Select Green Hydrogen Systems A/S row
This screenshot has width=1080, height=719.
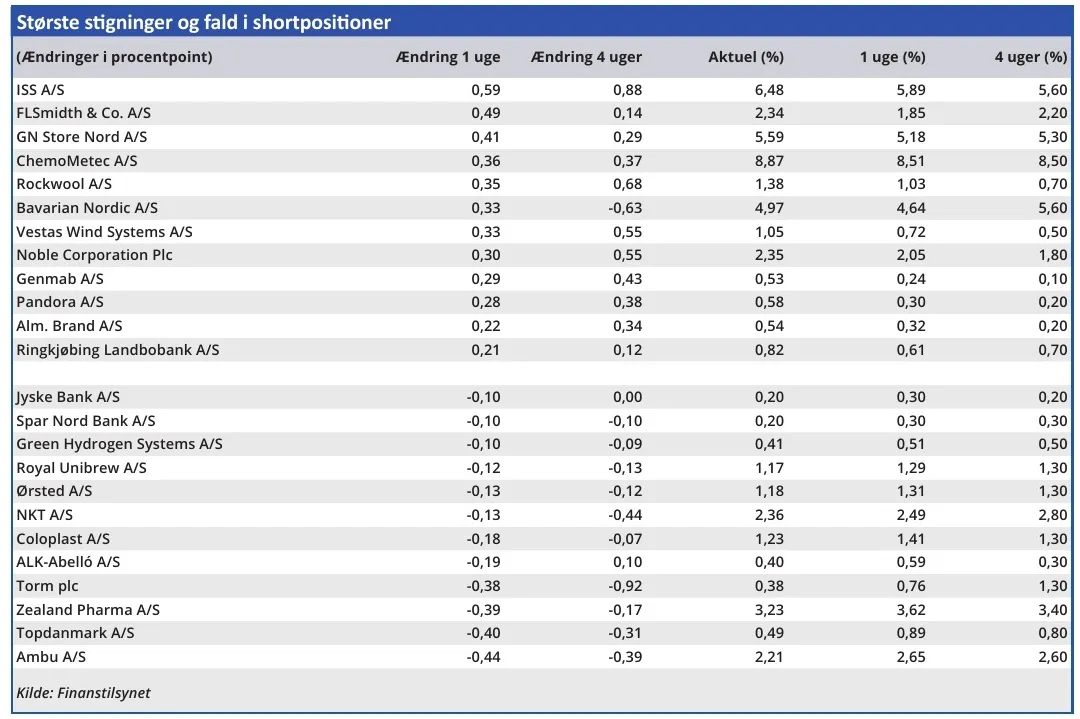(119, 444)
